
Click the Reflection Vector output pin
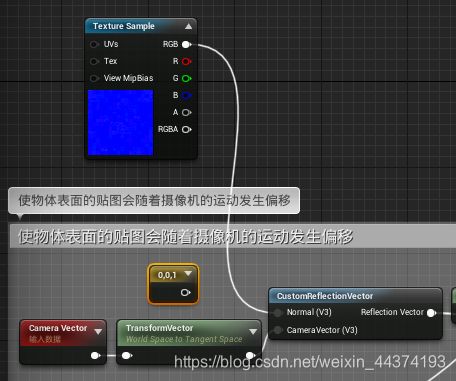pos(432,313)
